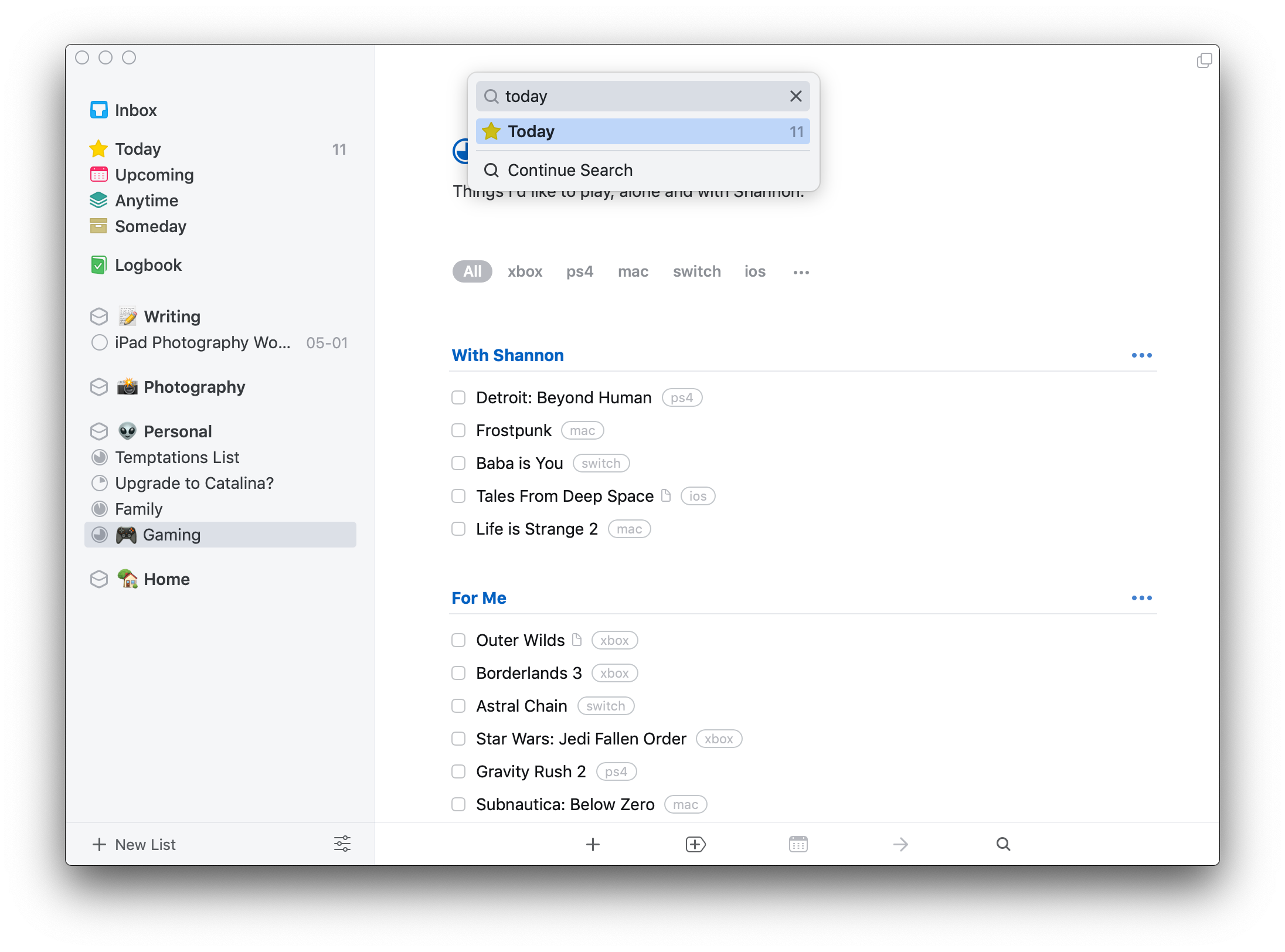1285x952 pixels.
Task: Select the Gaming project in the sidebar
Action: pyautogui.click(x=220, y=535)
